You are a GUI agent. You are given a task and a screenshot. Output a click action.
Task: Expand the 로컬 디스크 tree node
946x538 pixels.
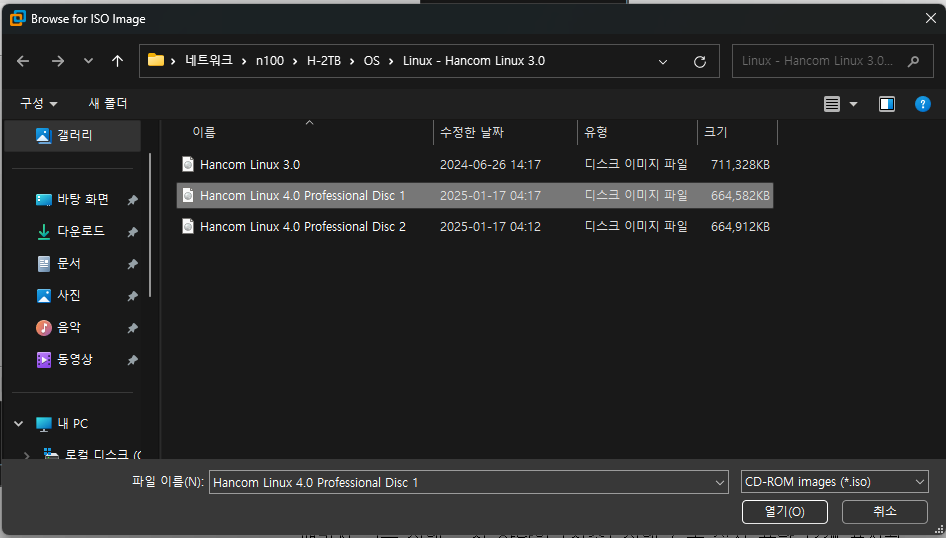26,455
